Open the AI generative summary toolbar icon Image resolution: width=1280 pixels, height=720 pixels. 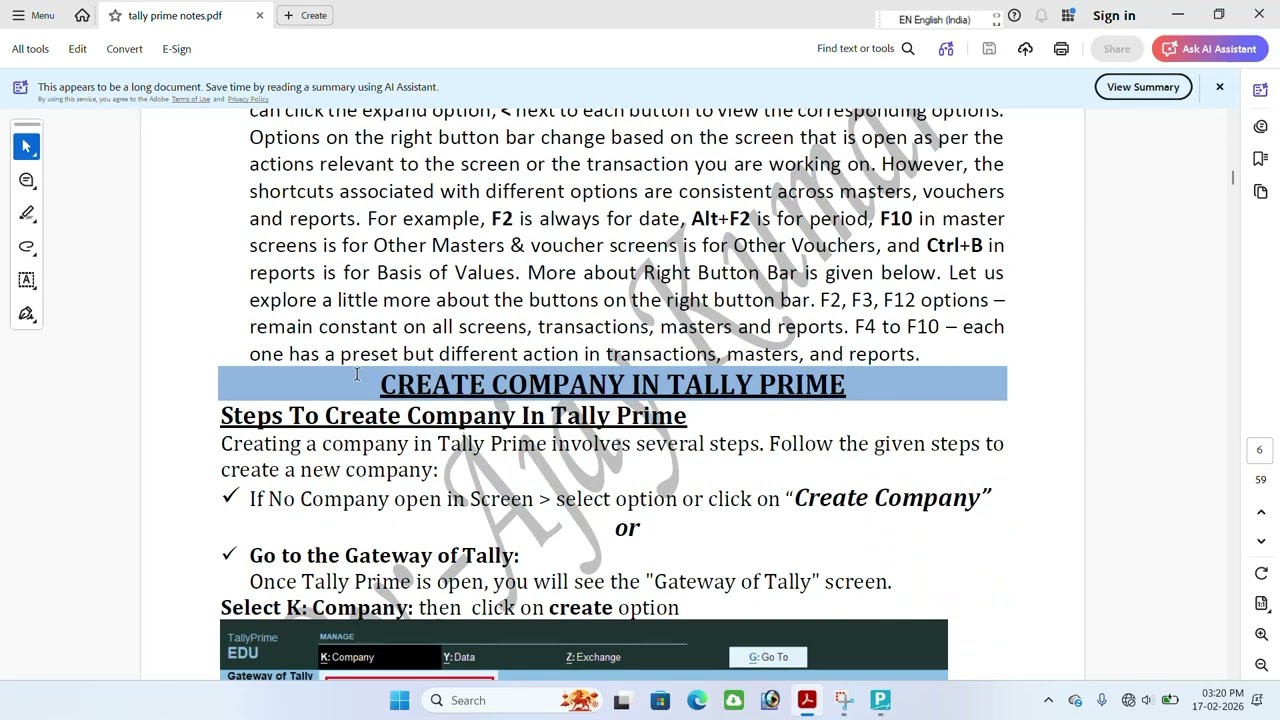[x=946, y=49]
